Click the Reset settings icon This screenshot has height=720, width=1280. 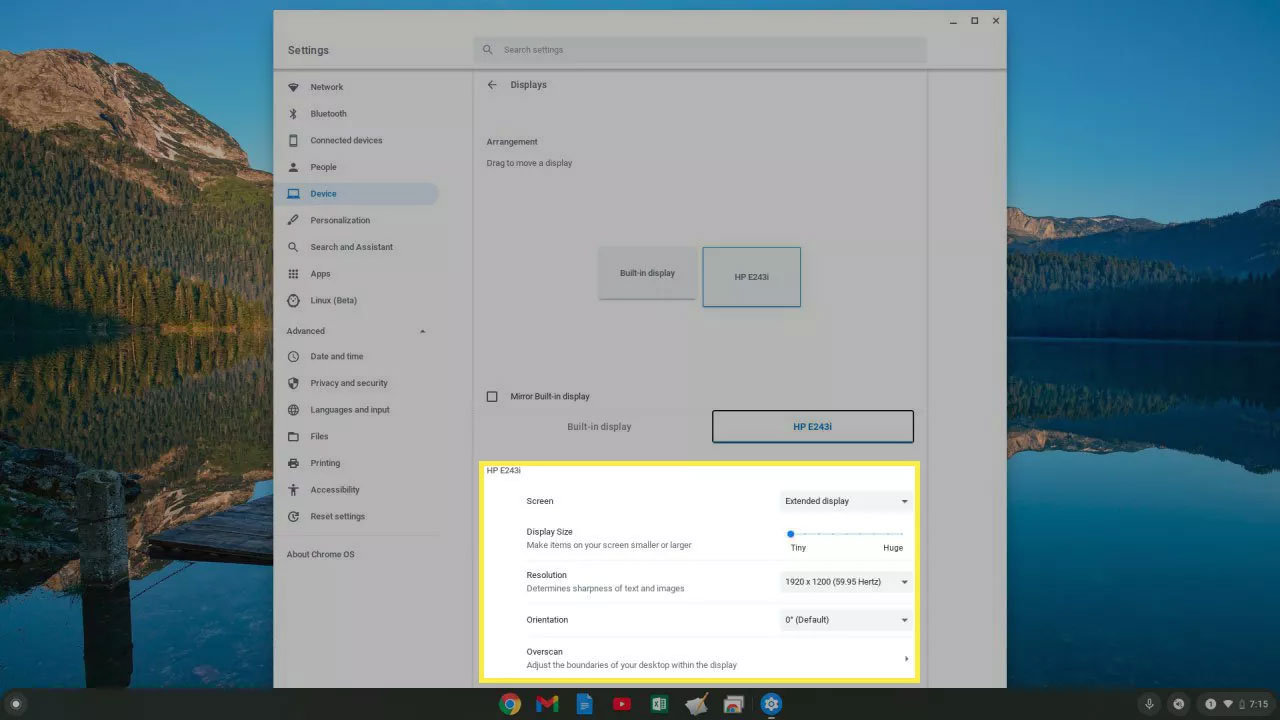pyautogui.click(x=293, y=517)
